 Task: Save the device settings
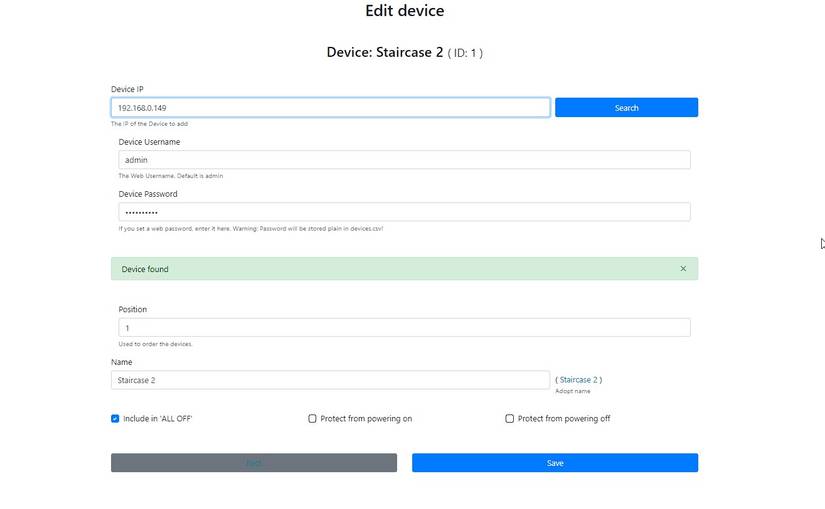coord(555,463)
